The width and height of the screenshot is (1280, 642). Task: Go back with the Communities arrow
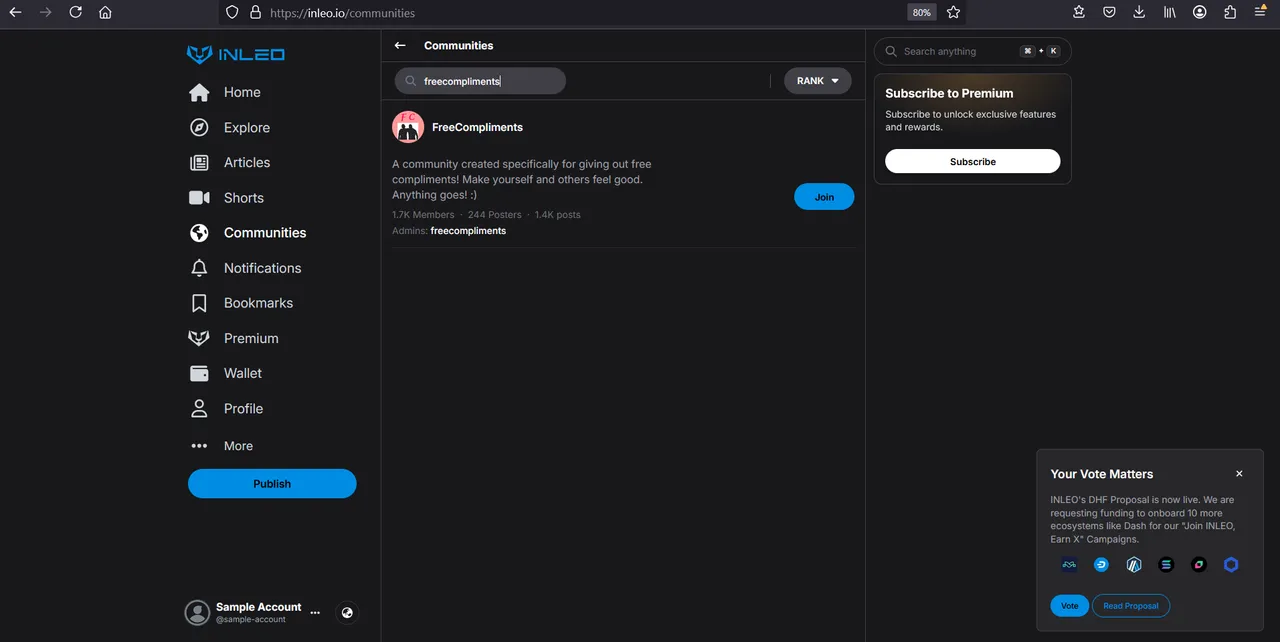click(400, 45)
